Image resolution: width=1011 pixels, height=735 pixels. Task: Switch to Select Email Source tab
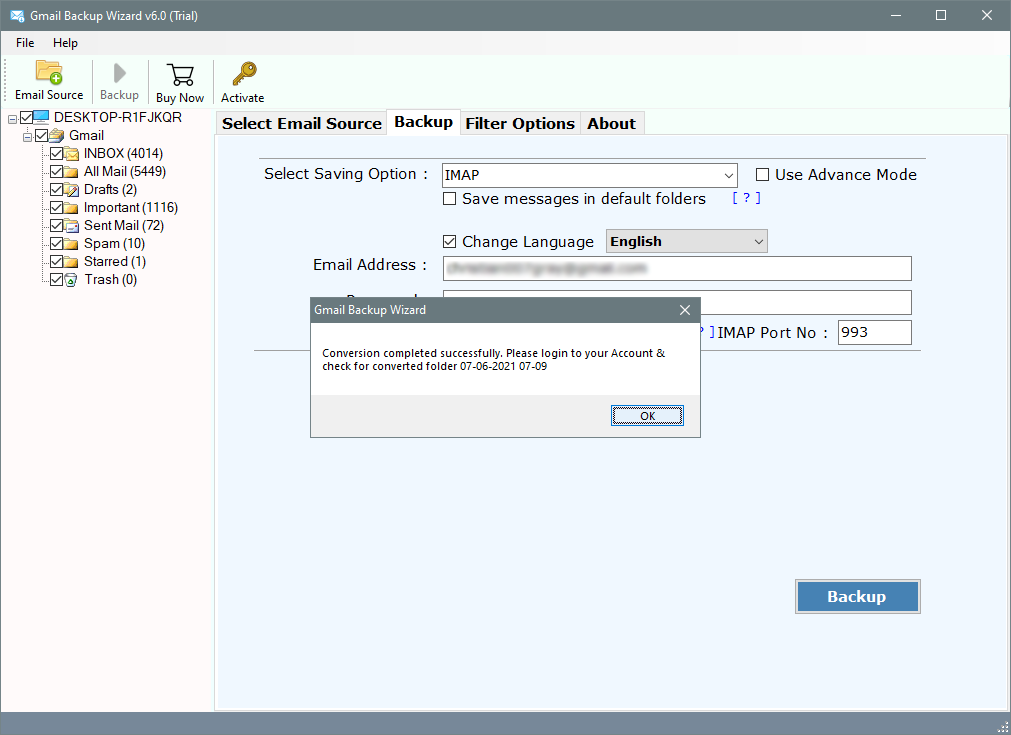tap(302, 123)
